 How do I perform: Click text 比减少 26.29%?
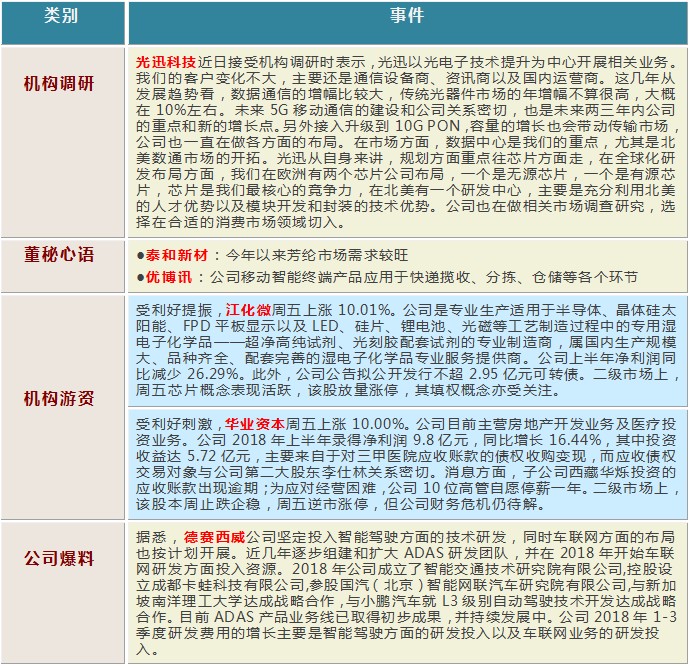click(187, 374)
